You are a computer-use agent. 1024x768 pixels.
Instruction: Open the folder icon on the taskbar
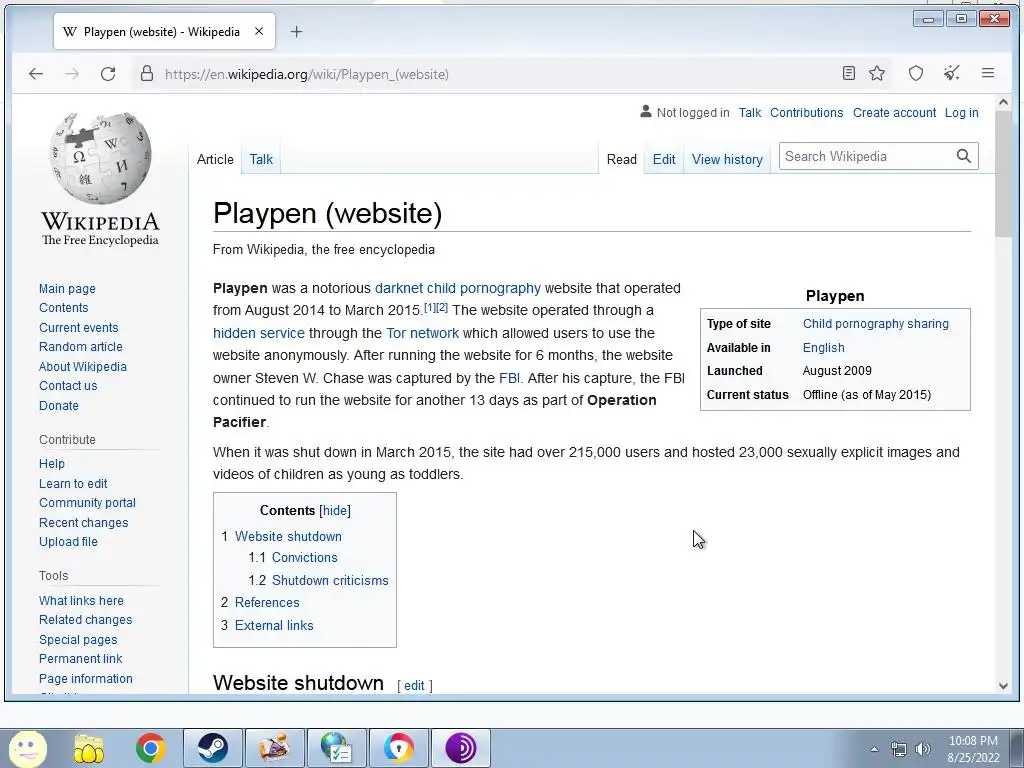(89, 748)
